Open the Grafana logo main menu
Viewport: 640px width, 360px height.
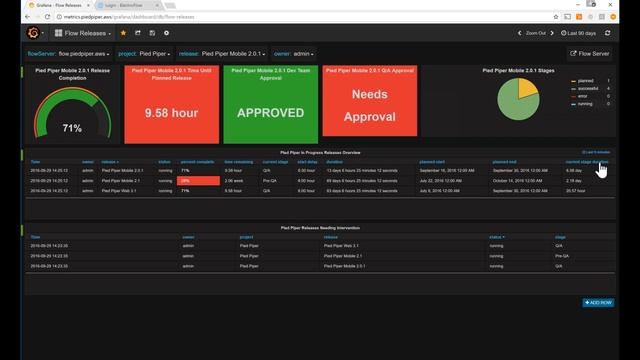(34, 33)
